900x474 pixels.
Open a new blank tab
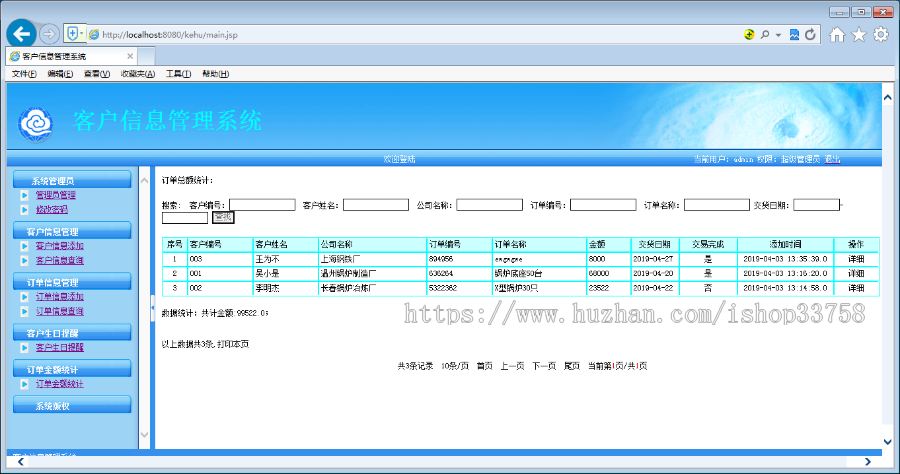click(x=146, y=56)
